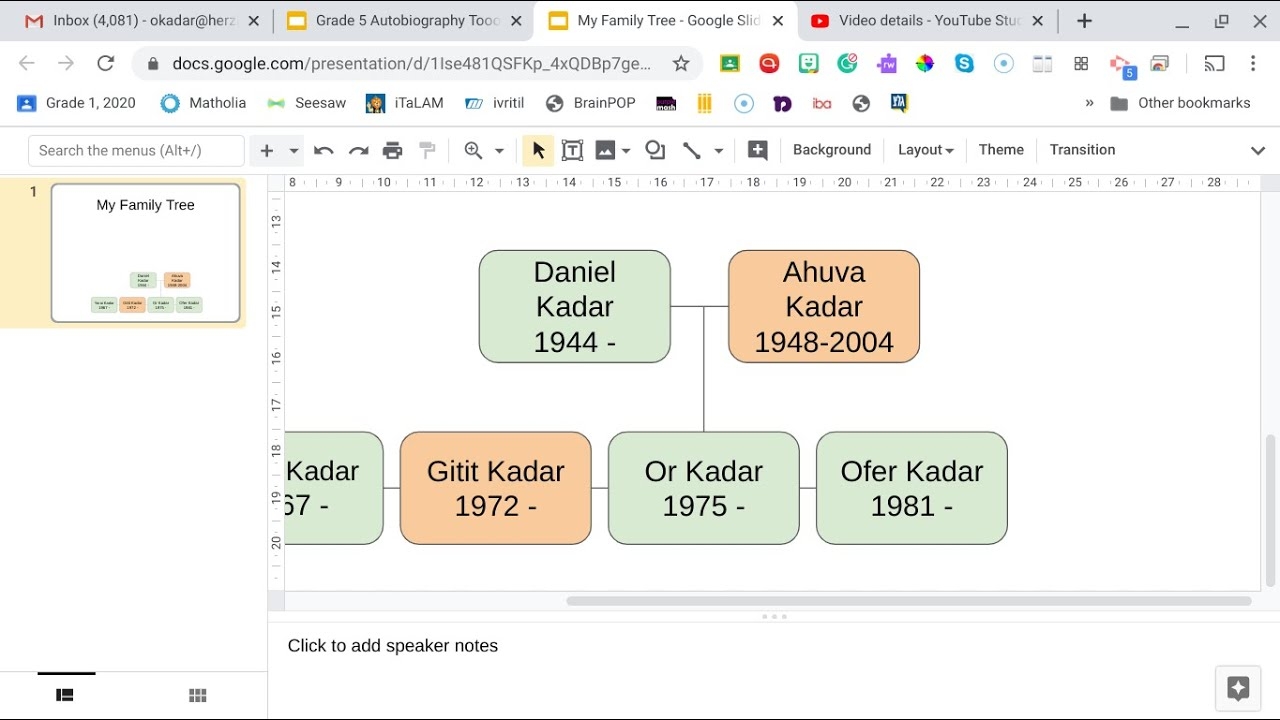
Task: Click the Undo arrow in the toolbar
Action: click(x=323, y=151)
